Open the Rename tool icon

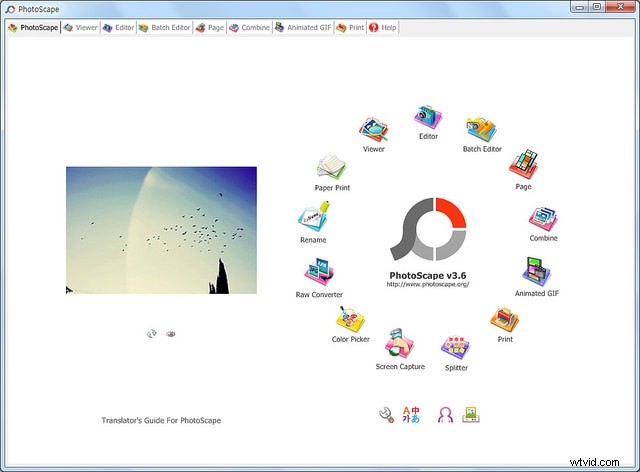coord(312,220)
